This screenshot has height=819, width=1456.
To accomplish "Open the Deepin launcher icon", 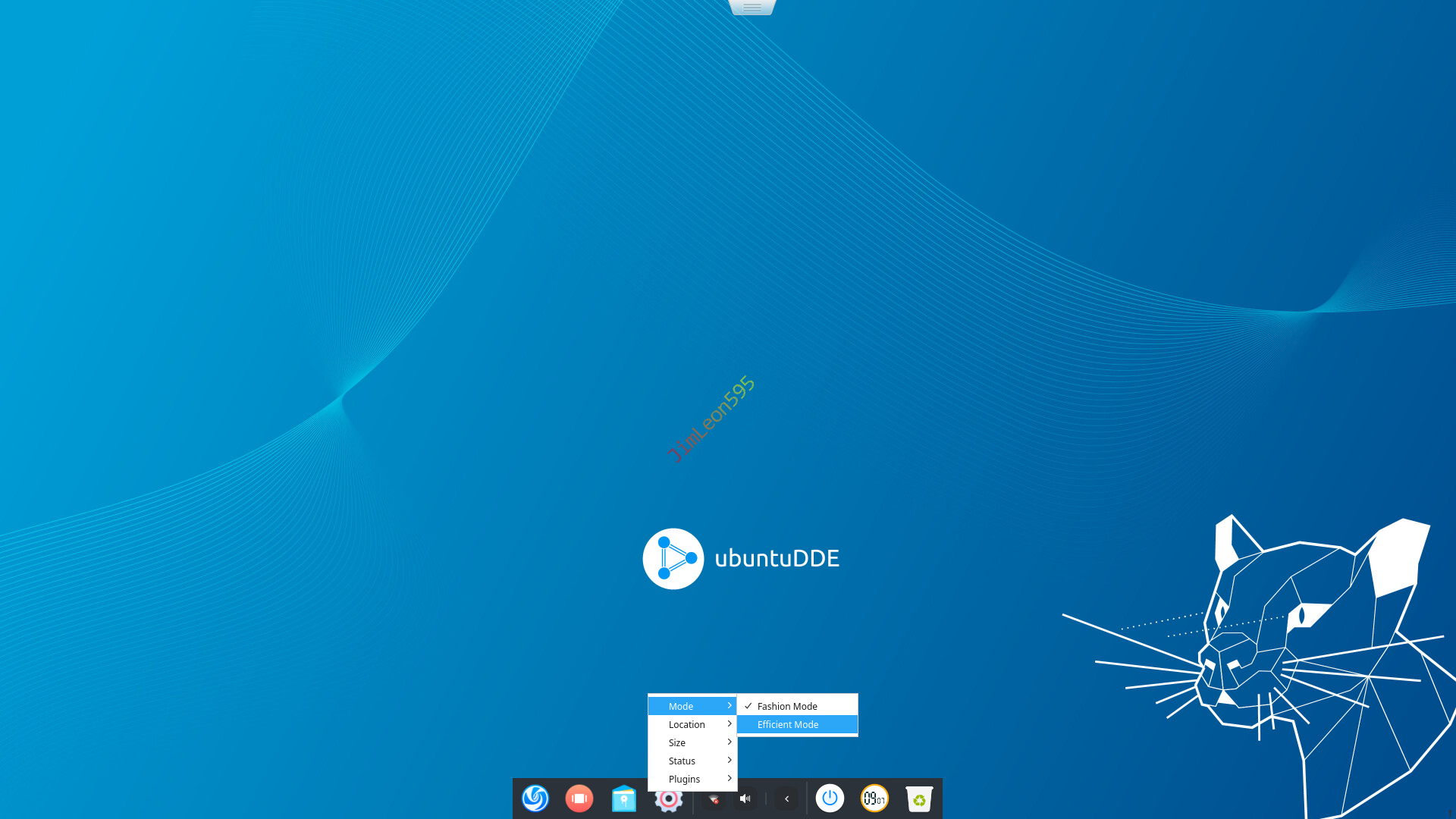I will (x=535, y=799).
